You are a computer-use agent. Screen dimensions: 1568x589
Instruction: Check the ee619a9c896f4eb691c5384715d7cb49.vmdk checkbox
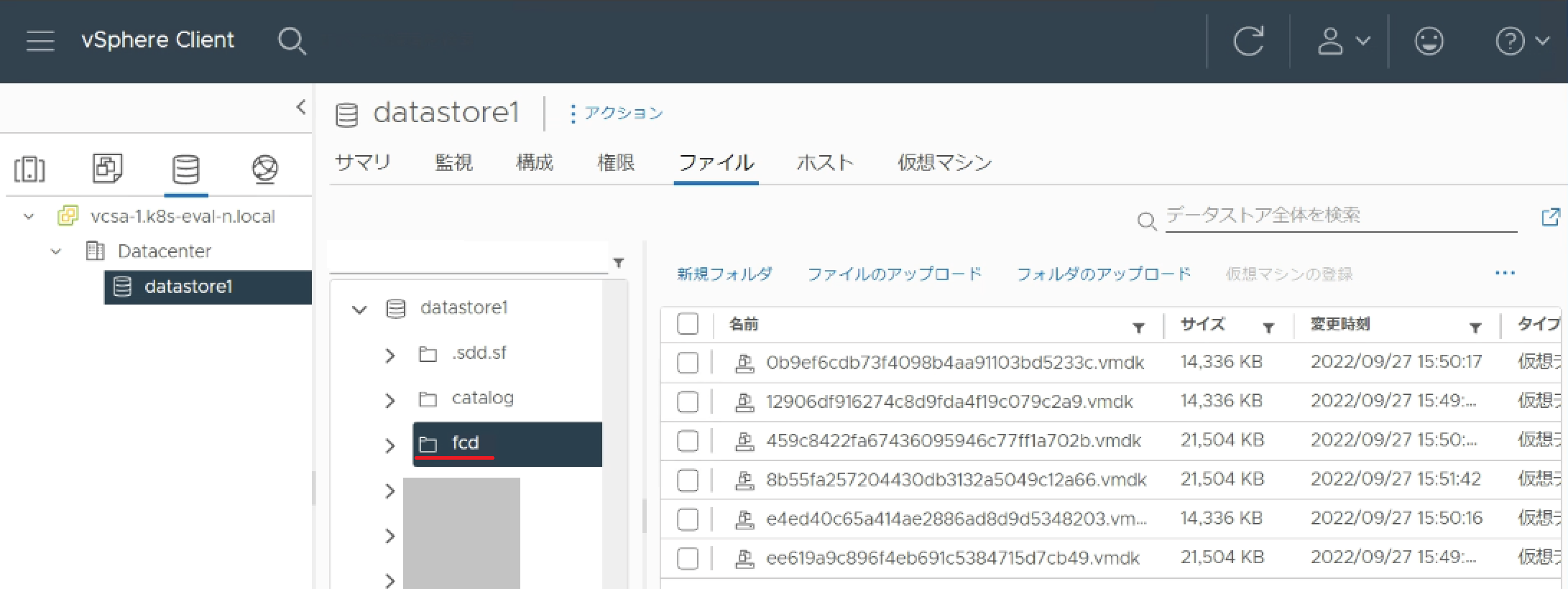(688, 558)
